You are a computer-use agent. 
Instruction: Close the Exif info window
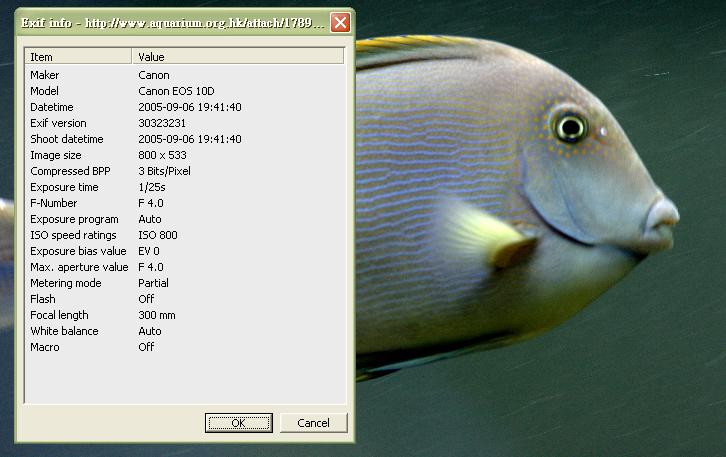click(x=340, y=22)
